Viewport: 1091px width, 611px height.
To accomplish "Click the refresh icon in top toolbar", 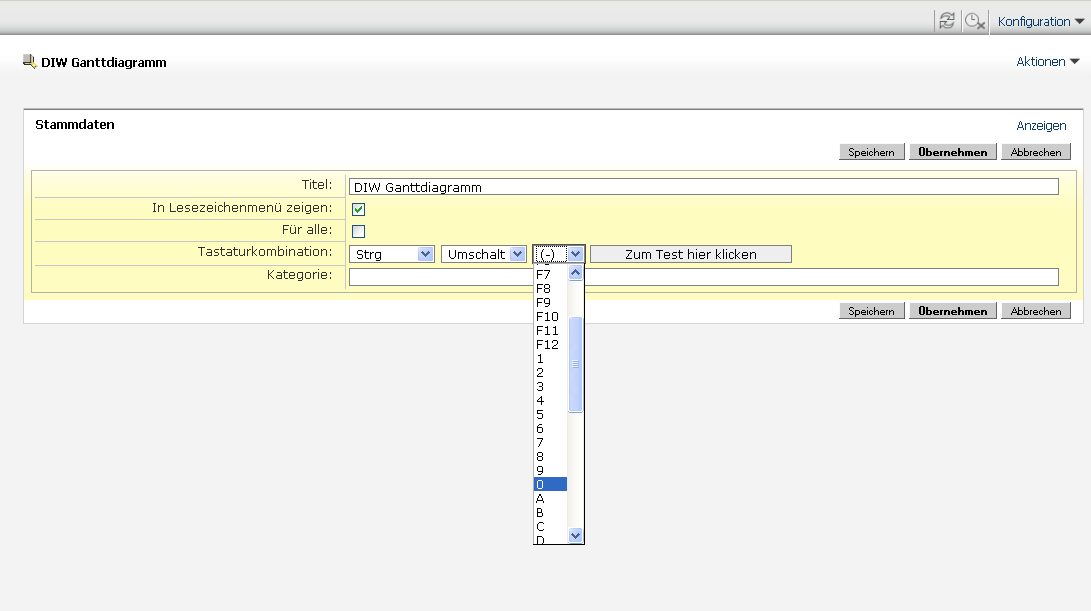I will (946, 21).
